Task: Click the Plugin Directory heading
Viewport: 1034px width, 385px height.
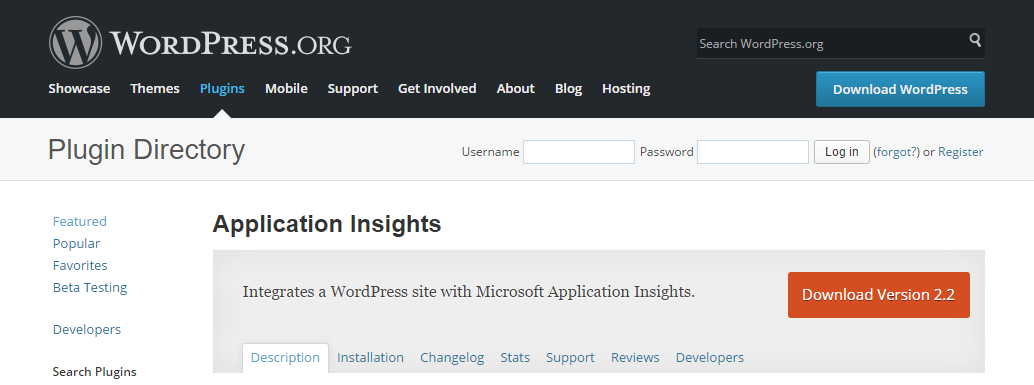Action: tap(146, 151)
